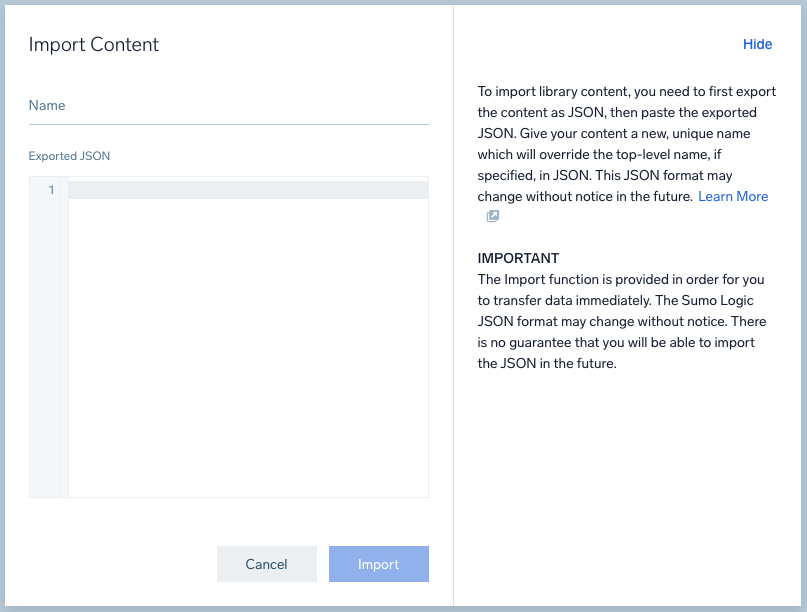Image resolution: width=807 pixels, height=612 pixels.
Task: Click the IMPORTANT heading in help panel
Action: coord(518,258)
